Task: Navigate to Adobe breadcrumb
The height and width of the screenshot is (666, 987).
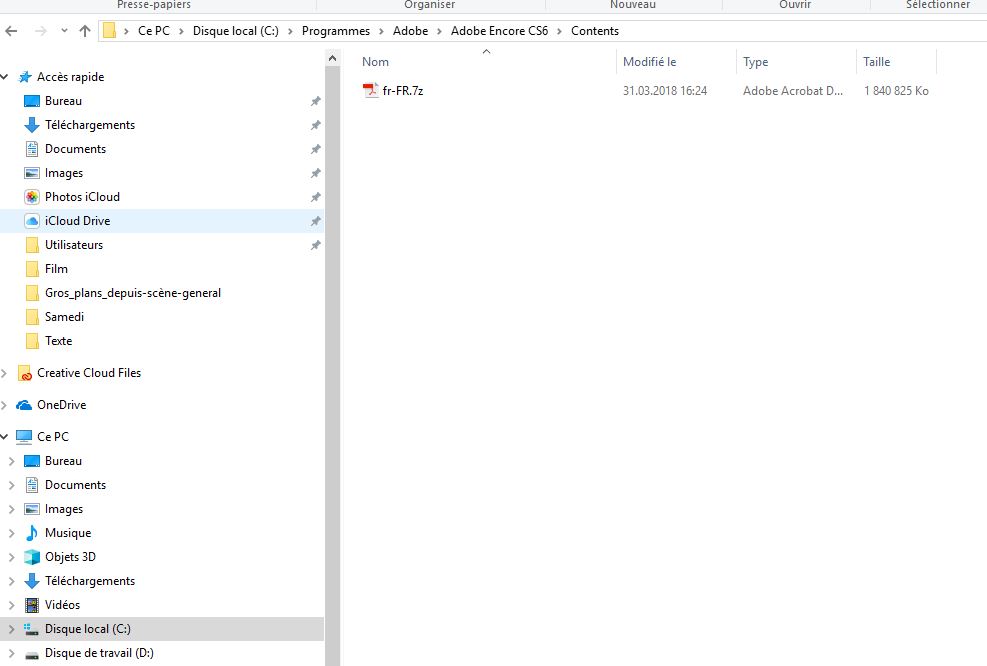Action: [410, 31]
